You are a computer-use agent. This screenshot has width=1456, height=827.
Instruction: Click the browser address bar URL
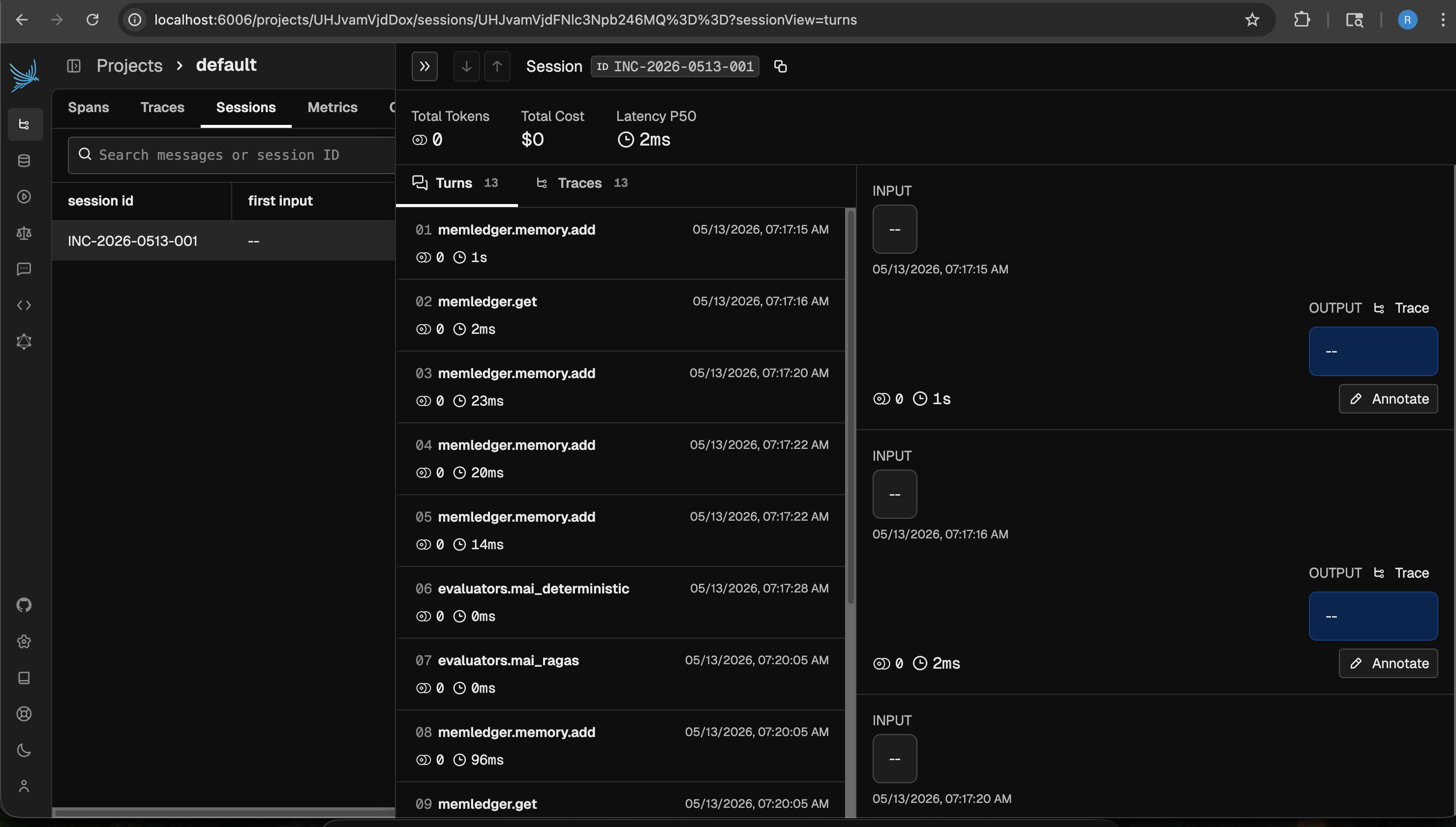point(505,20)
